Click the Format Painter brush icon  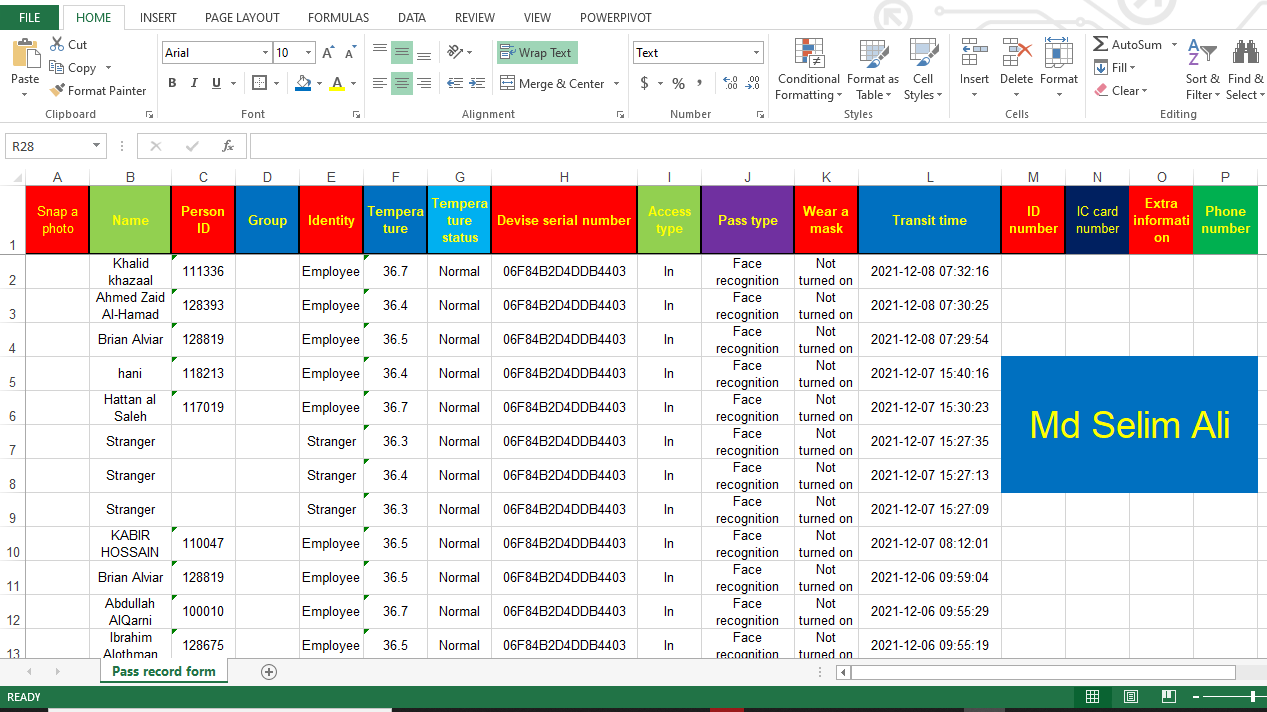57,90
